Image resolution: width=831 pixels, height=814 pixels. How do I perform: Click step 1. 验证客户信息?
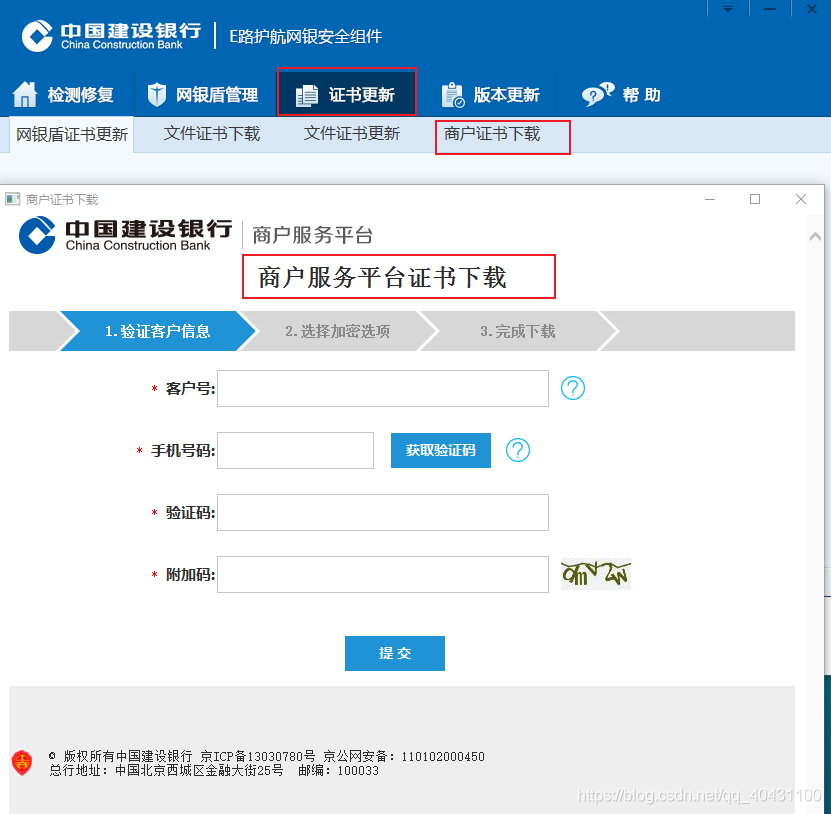(x=158, y=331)
